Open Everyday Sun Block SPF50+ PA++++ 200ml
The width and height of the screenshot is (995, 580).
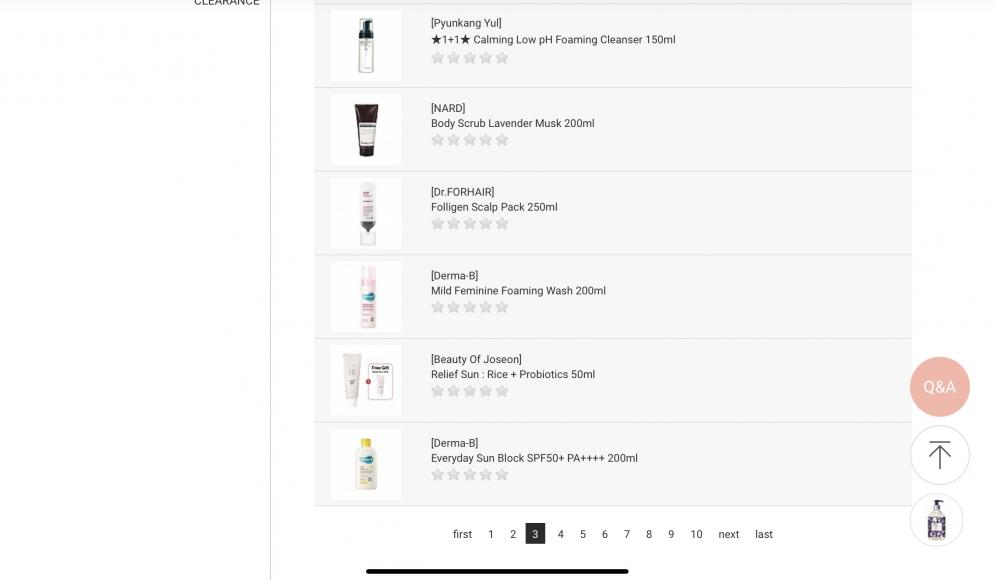534,458
